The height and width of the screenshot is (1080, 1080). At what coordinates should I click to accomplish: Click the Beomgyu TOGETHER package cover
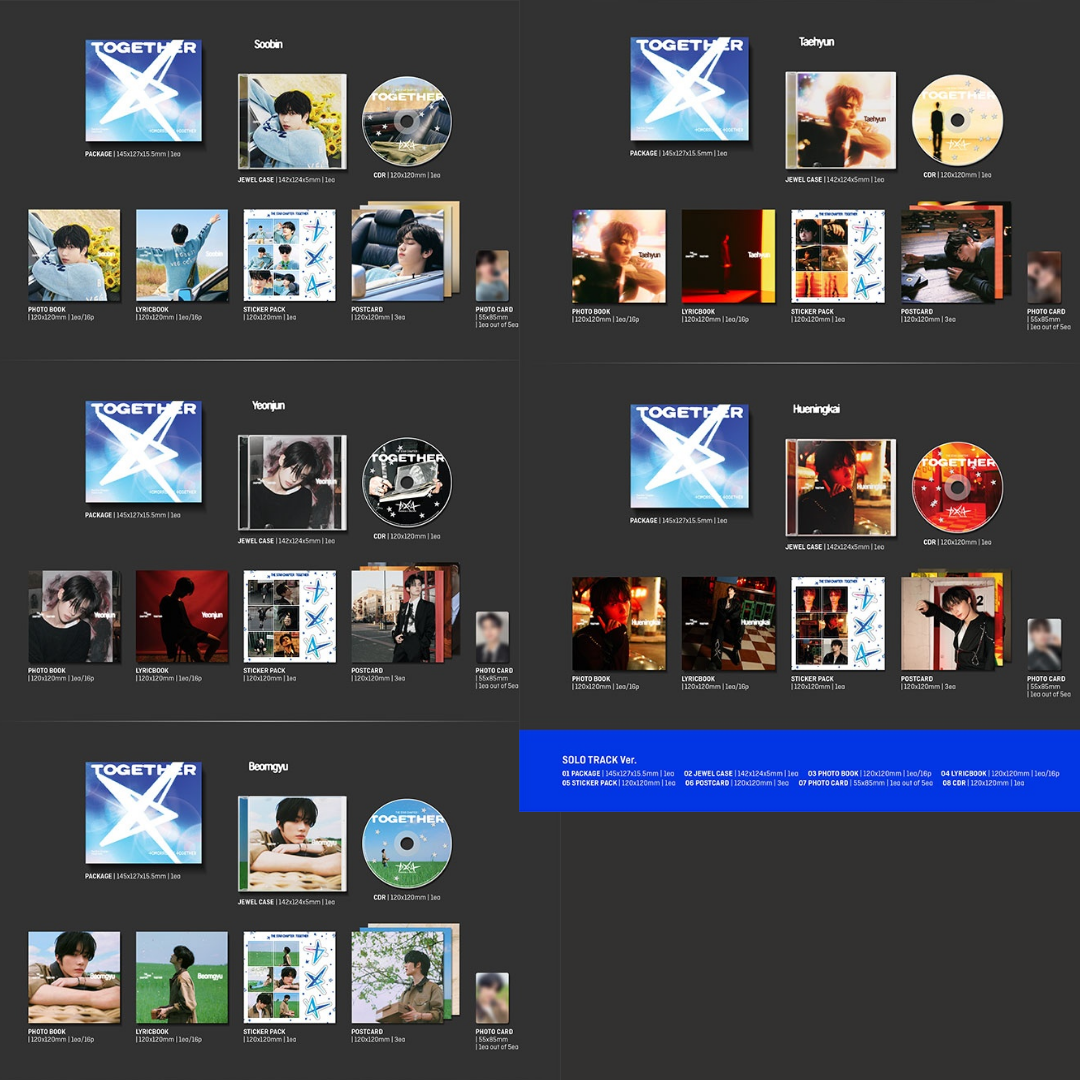(144, 812)
